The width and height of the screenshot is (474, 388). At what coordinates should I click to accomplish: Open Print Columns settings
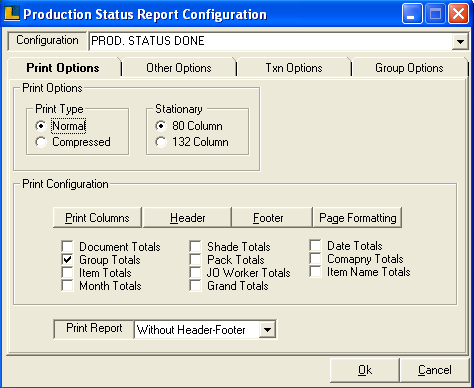[x=97, y=218]
